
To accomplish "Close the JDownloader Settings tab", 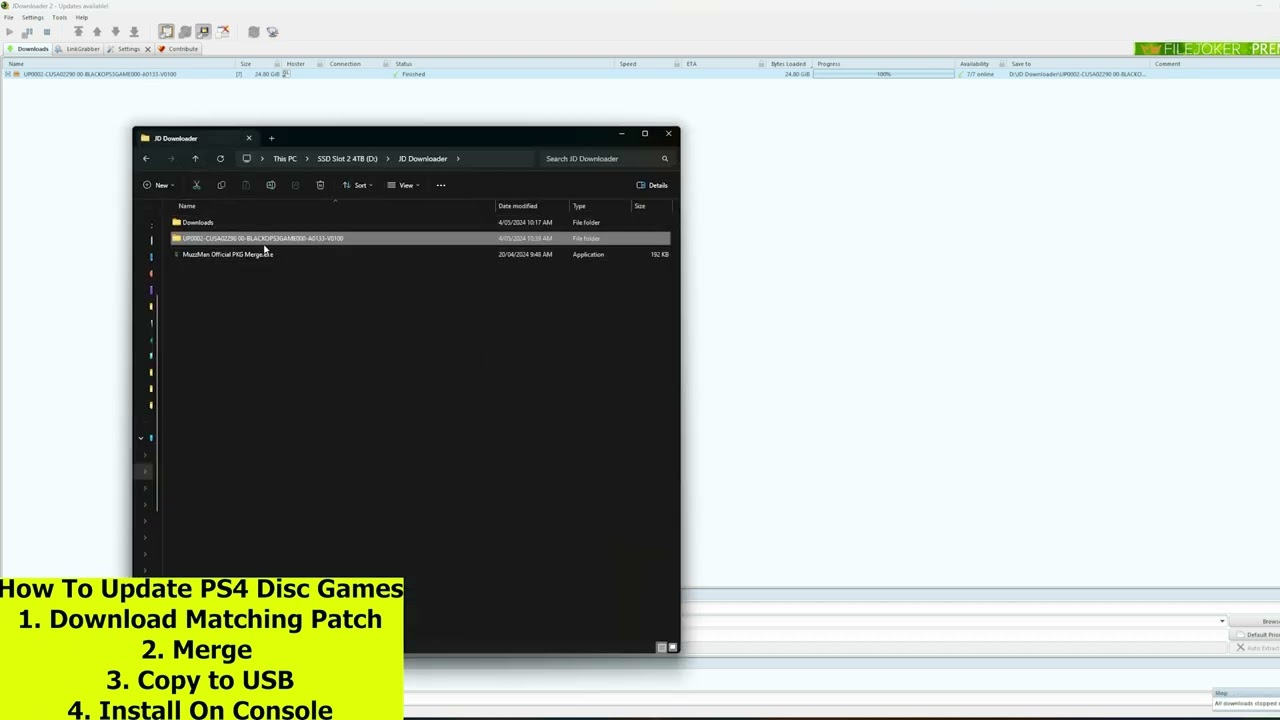I will [148, 49].
